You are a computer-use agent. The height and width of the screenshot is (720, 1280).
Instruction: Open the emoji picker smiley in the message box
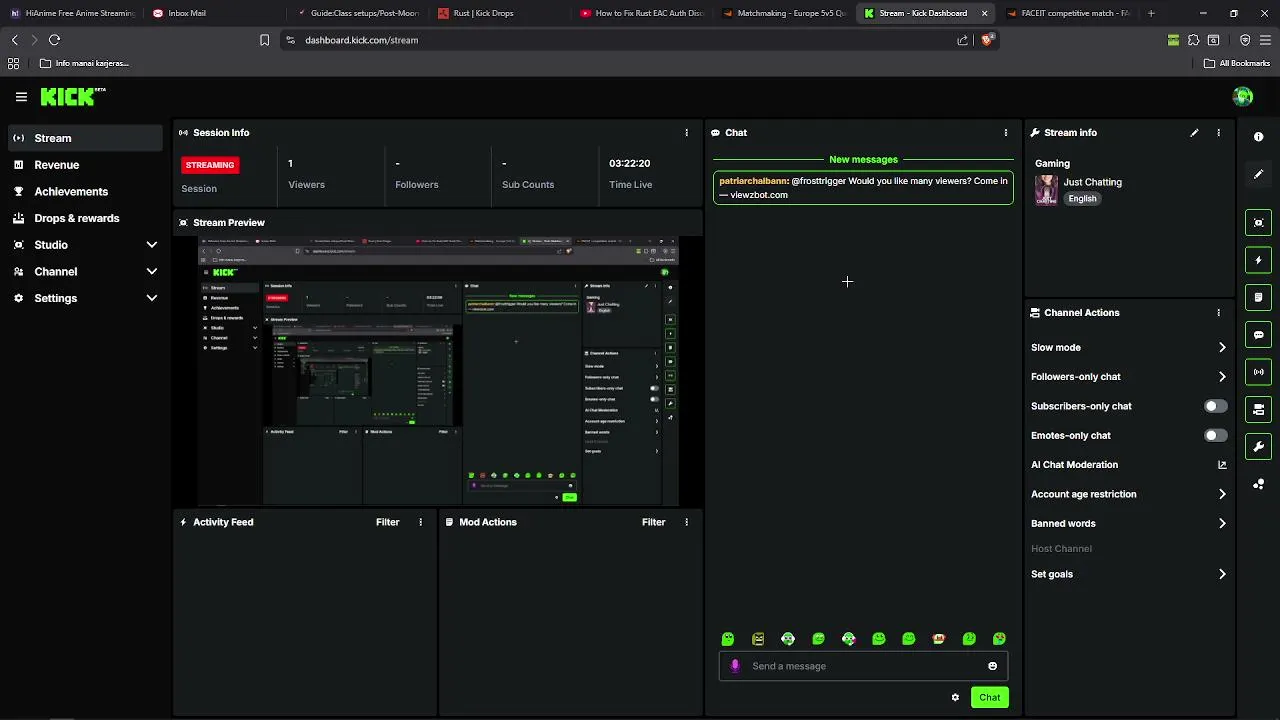tap(992, 666)
